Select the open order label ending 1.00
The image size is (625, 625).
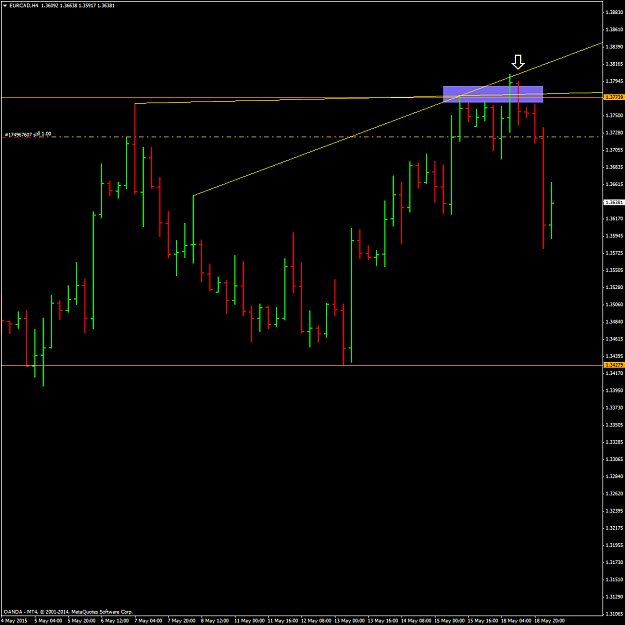pyautogui.click(x=28, y=134)
